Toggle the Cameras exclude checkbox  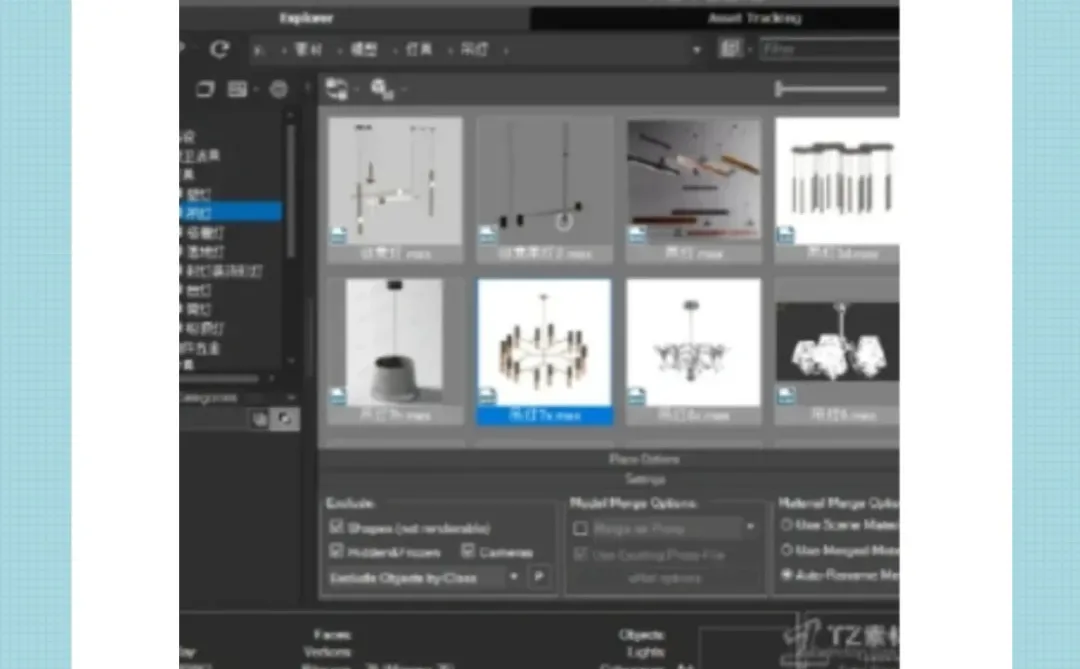click(x=468, y=551)
